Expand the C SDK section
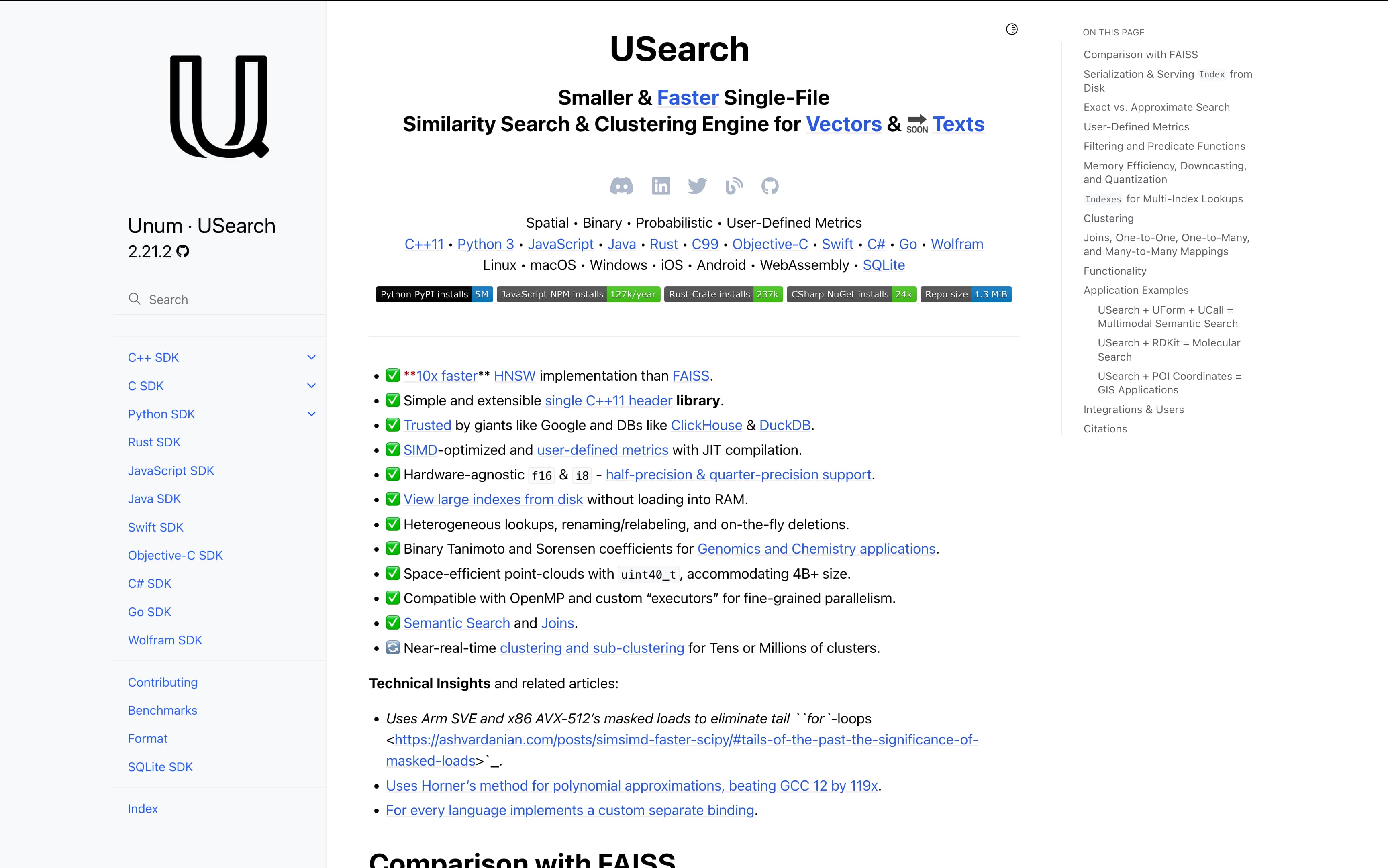This screenshot has width=1388, height=868. point(312,385)
